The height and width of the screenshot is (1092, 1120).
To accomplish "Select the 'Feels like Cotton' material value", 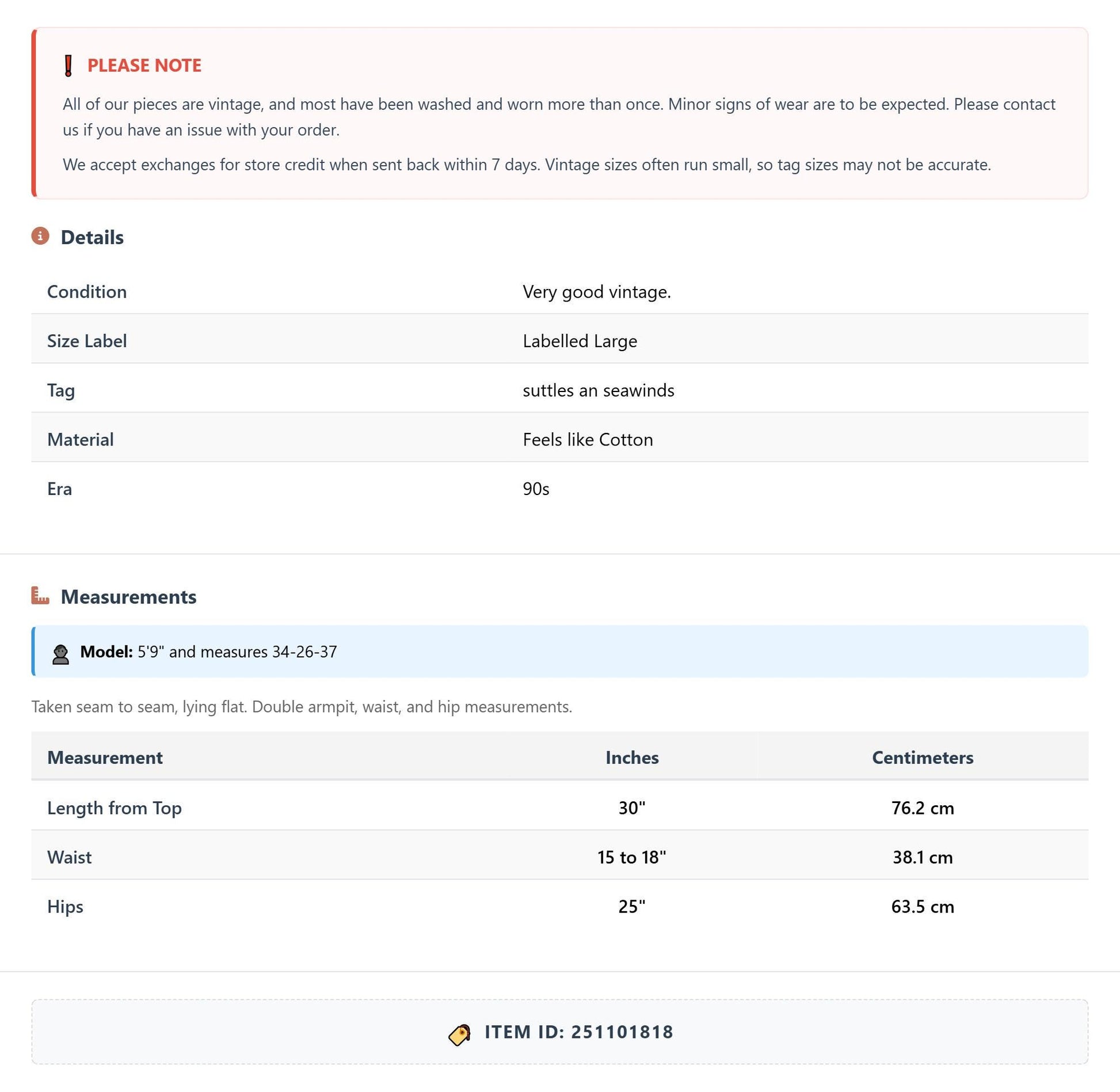I will click(x=588, y=440).
